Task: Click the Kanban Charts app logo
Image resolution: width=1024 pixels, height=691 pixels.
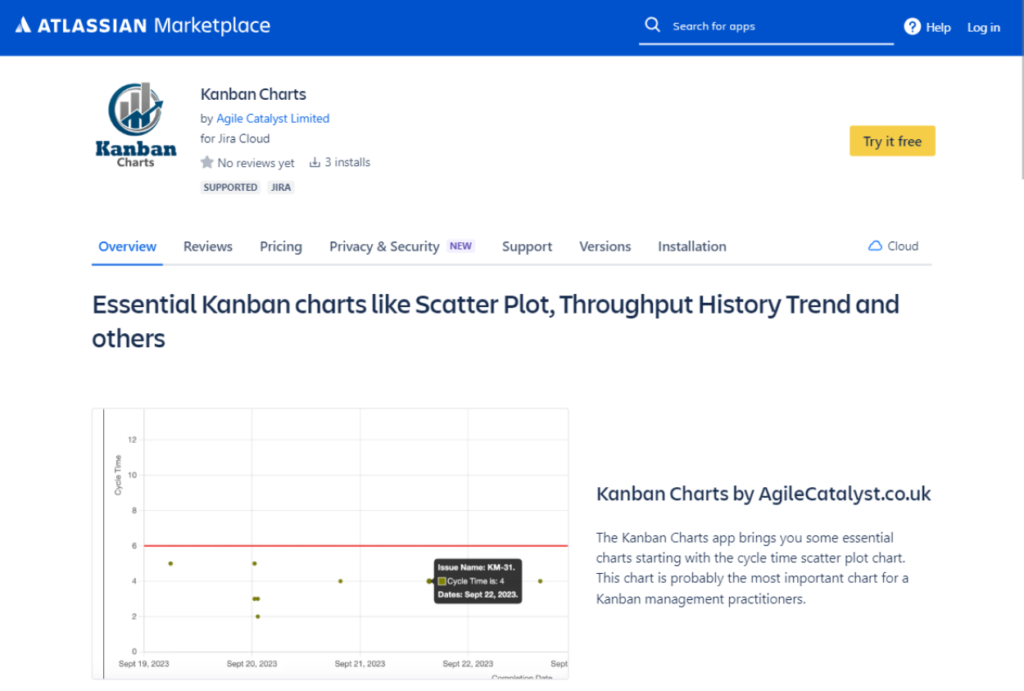Action: tap(136, 125)
